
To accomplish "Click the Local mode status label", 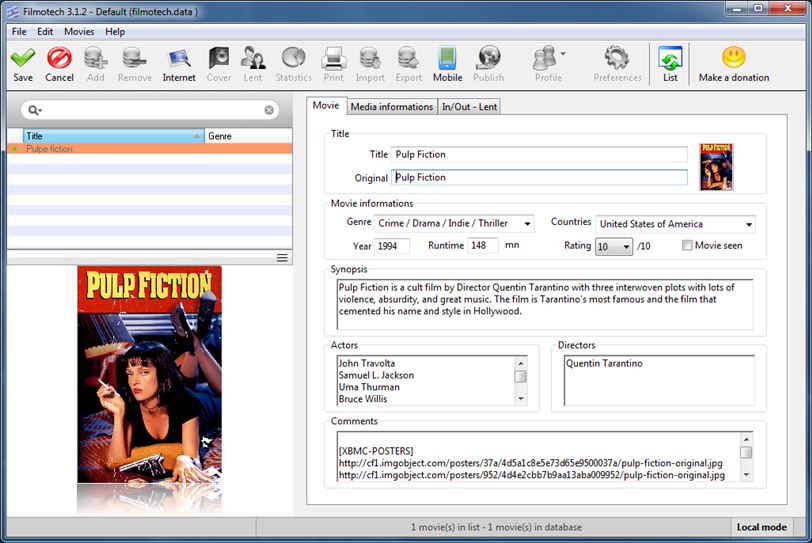I will point(761,527).
